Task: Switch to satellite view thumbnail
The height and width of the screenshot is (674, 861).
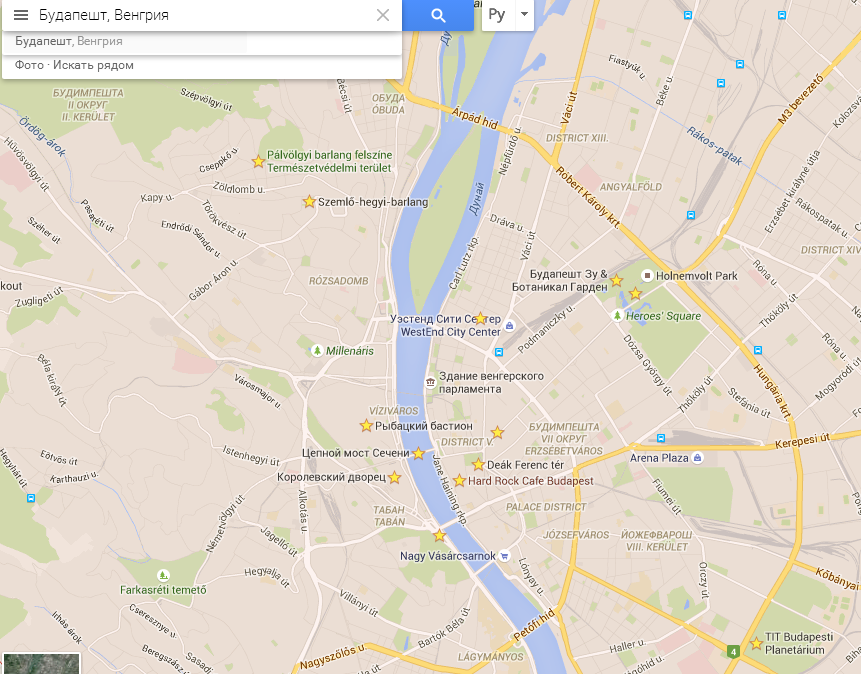Action: point(41,664)
